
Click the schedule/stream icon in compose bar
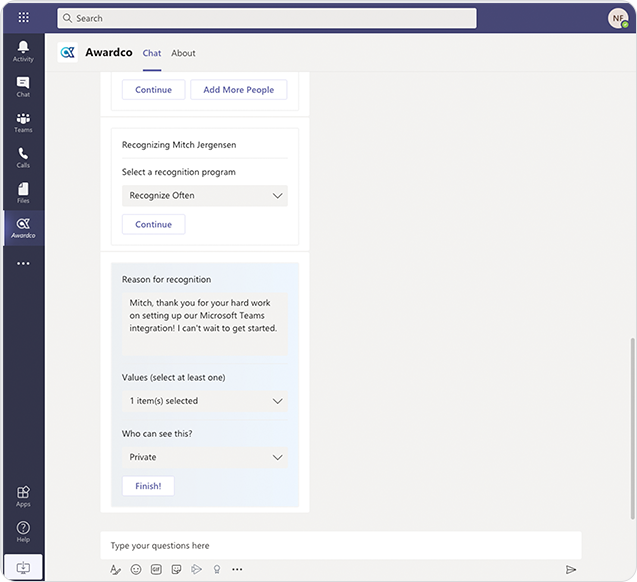point(197,569)
